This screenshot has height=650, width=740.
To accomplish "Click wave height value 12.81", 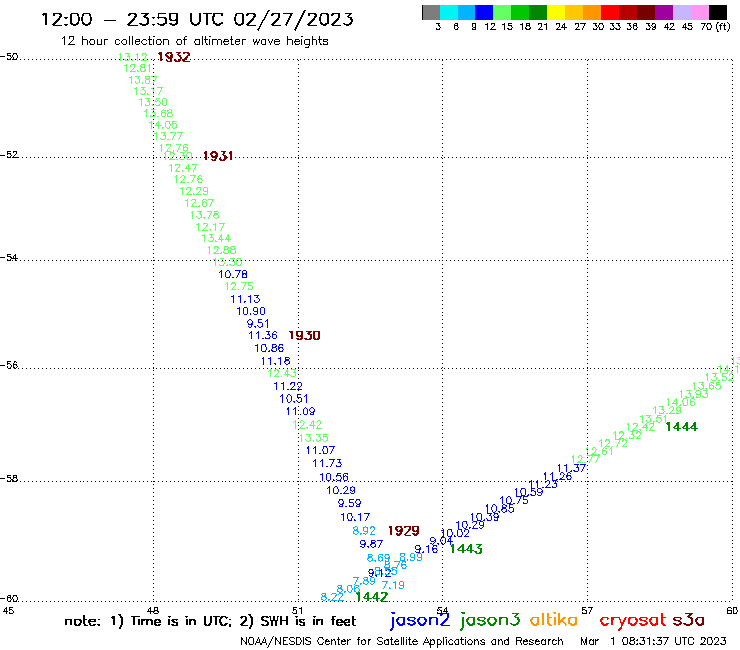I will (x=138, y=68).
